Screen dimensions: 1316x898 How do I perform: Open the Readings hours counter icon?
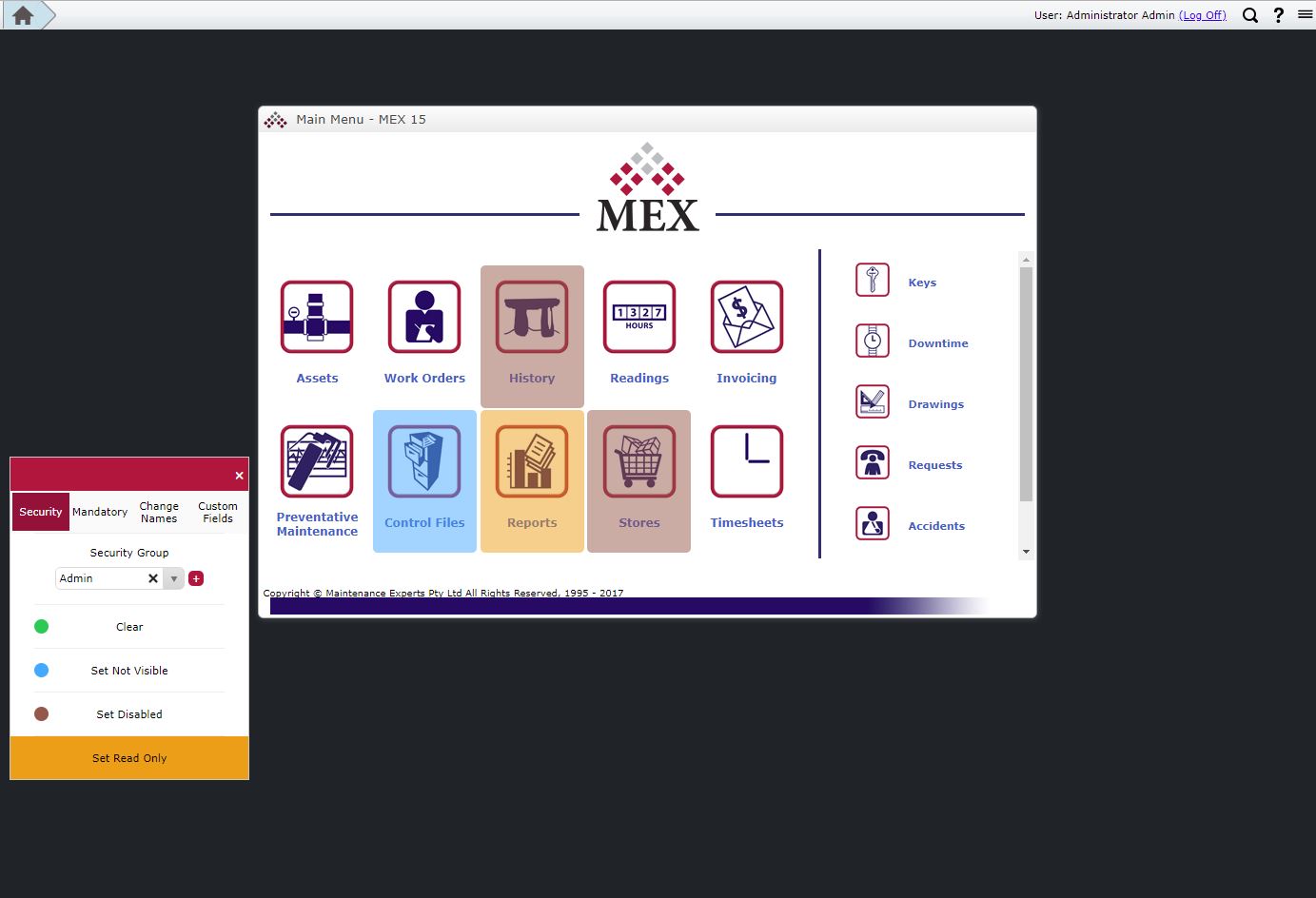point(639,317)
